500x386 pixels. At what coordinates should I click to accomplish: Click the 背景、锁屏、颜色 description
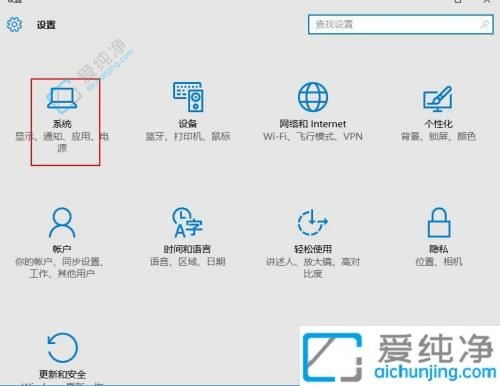pyautogui.click(x=438, y=136)
